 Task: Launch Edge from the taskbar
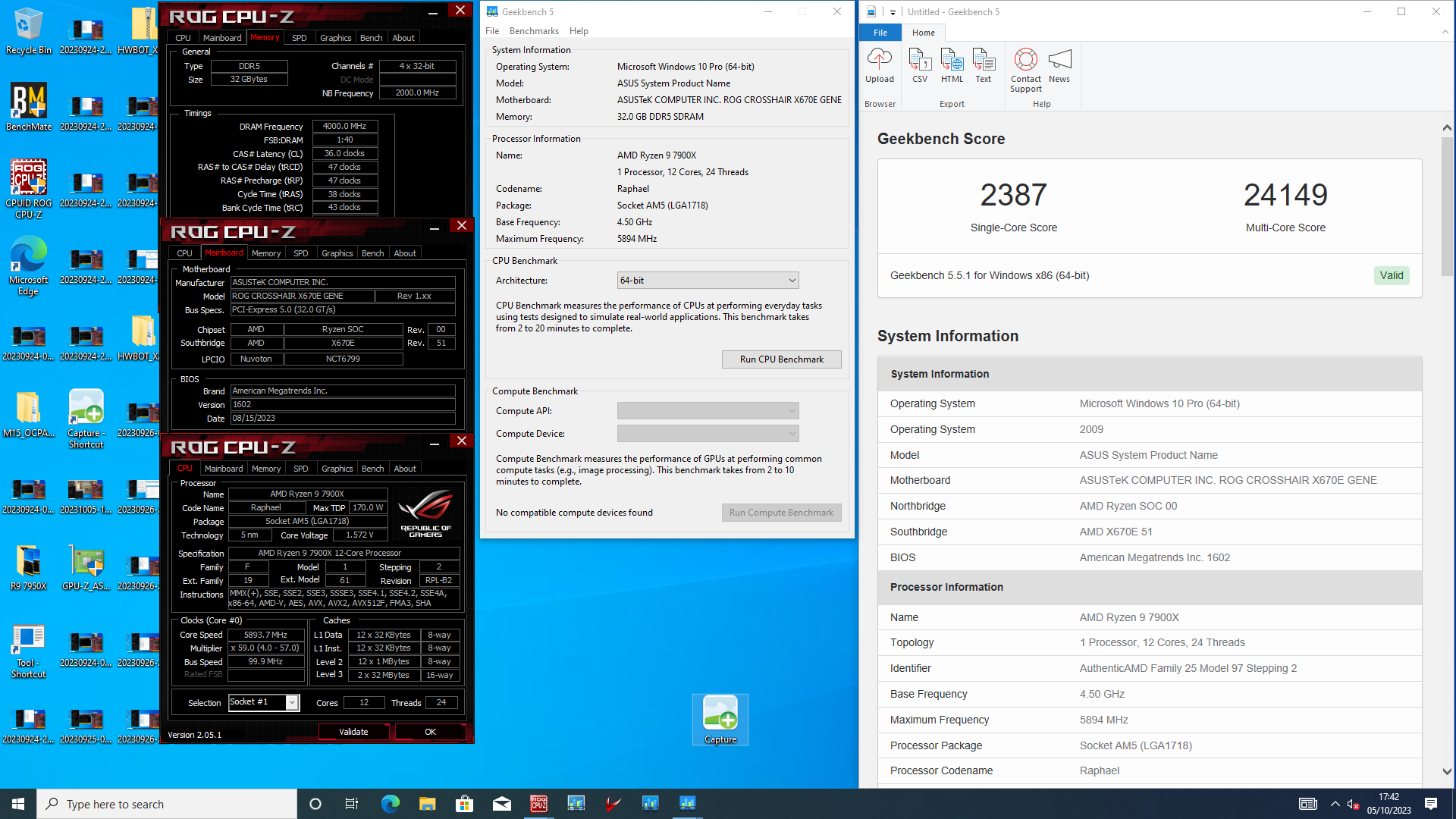(390, 804)
